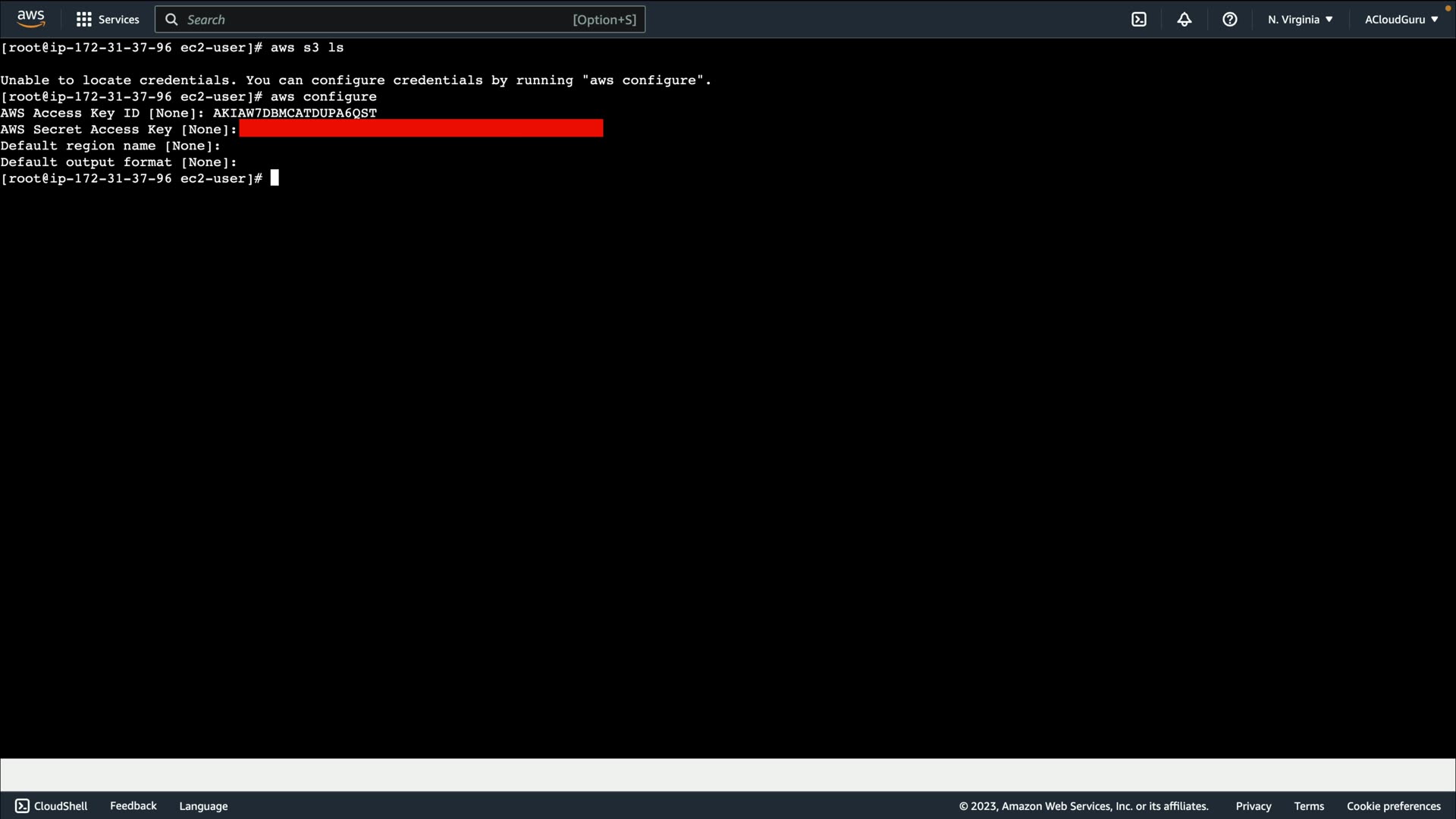Click the Services menu label
Image resolution: width=1456 pixels, height=819 pixels.
(x=119, y=20)
